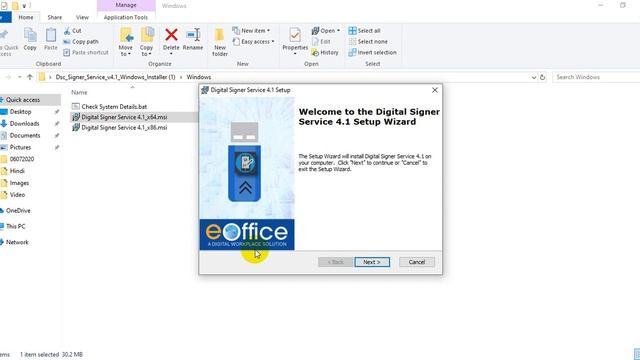
Task: Click Select none in ribbon
Action: coord(368,42)
